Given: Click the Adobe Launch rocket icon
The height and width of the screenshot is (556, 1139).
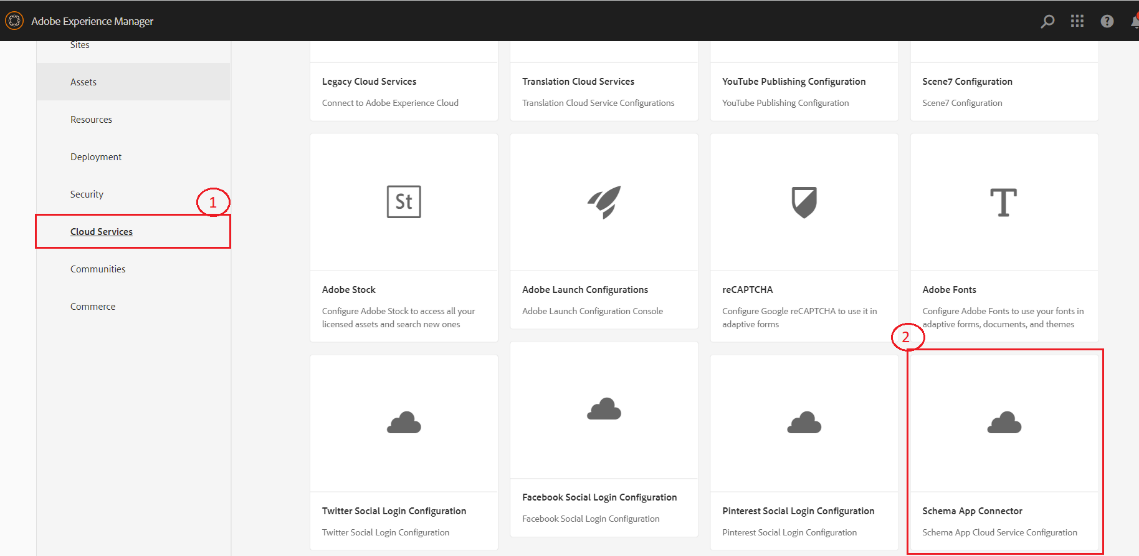Looking at the screenshot, I should [604, 202].
